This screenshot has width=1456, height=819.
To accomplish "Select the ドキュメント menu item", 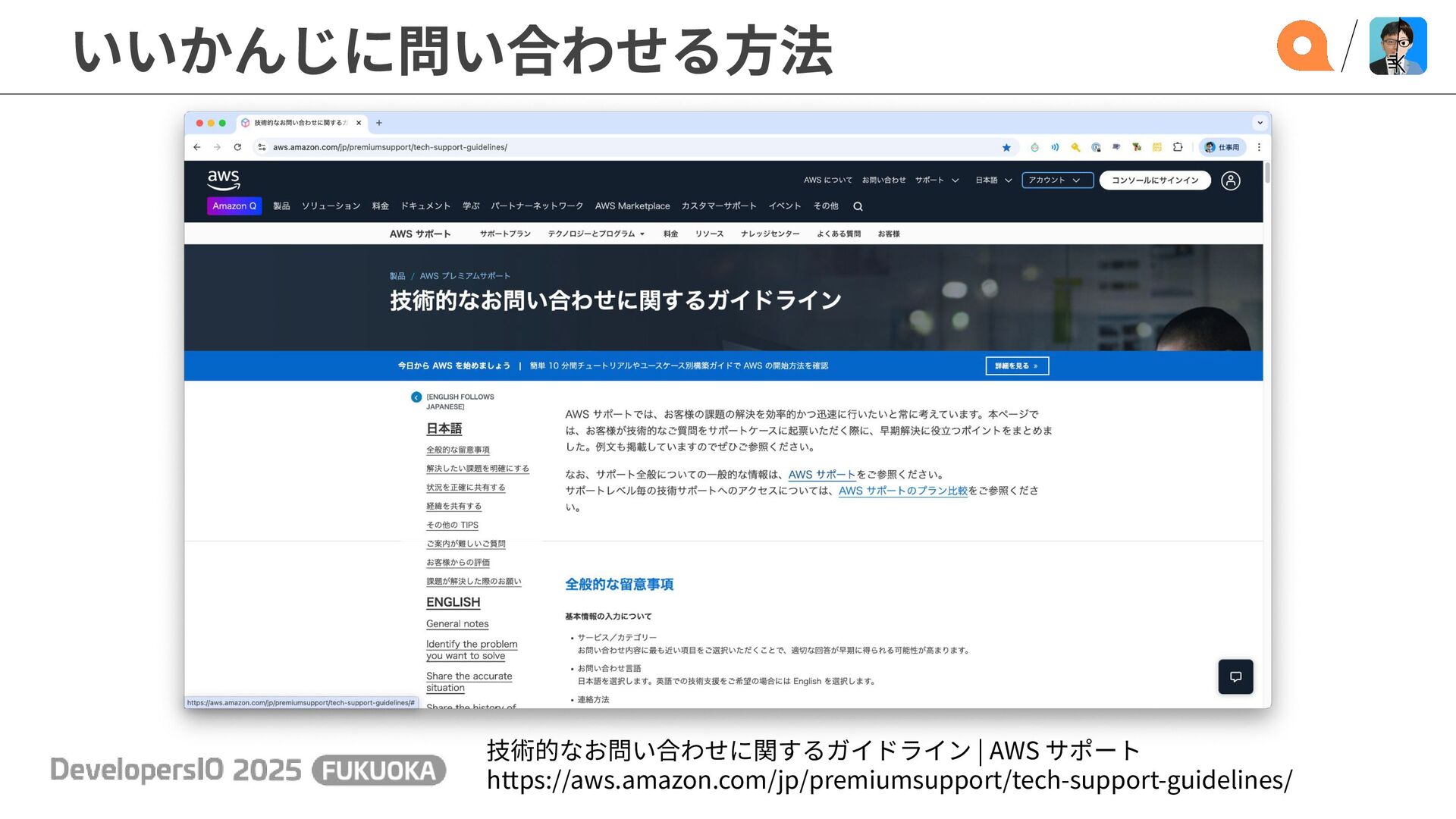I will point(425,206).
